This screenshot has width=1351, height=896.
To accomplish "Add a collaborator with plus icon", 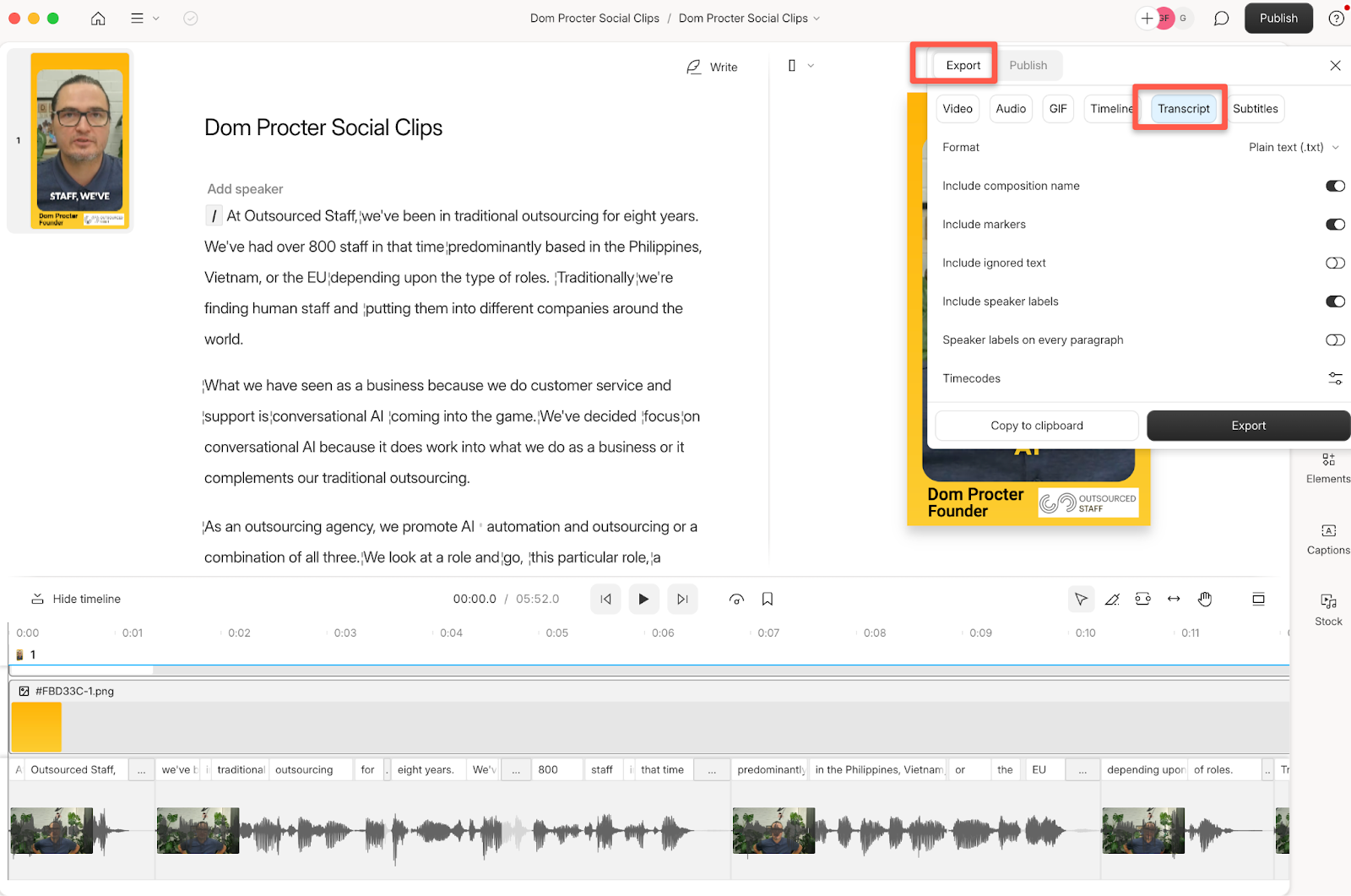I will (1147, 19).
